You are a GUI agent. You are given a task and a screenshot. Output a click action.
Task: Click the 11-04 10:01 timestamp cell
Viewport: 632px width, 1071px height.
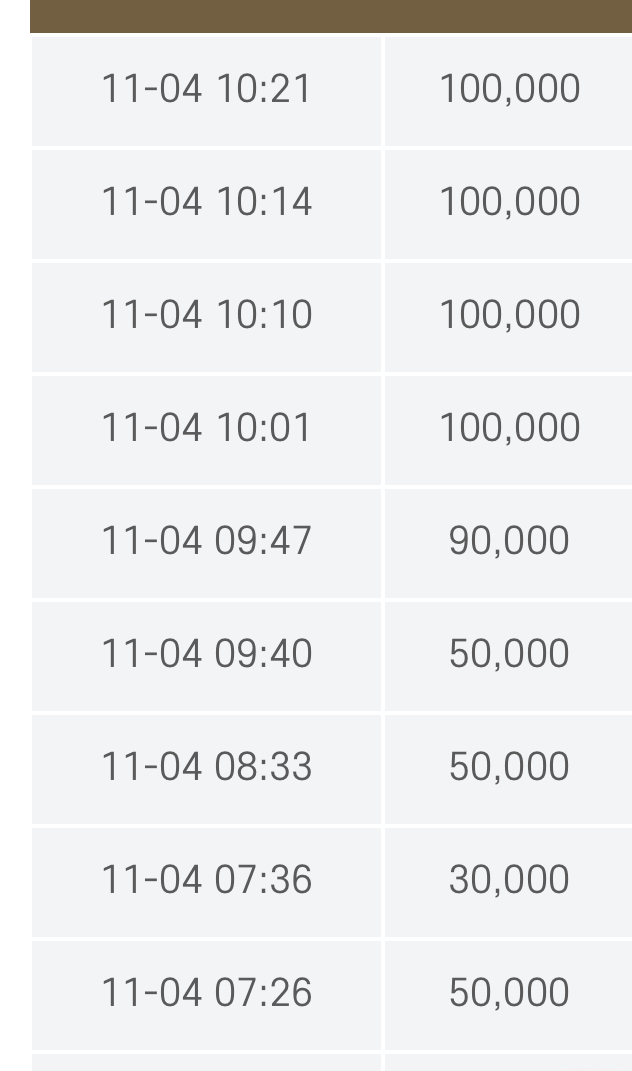tap(206, 428)
